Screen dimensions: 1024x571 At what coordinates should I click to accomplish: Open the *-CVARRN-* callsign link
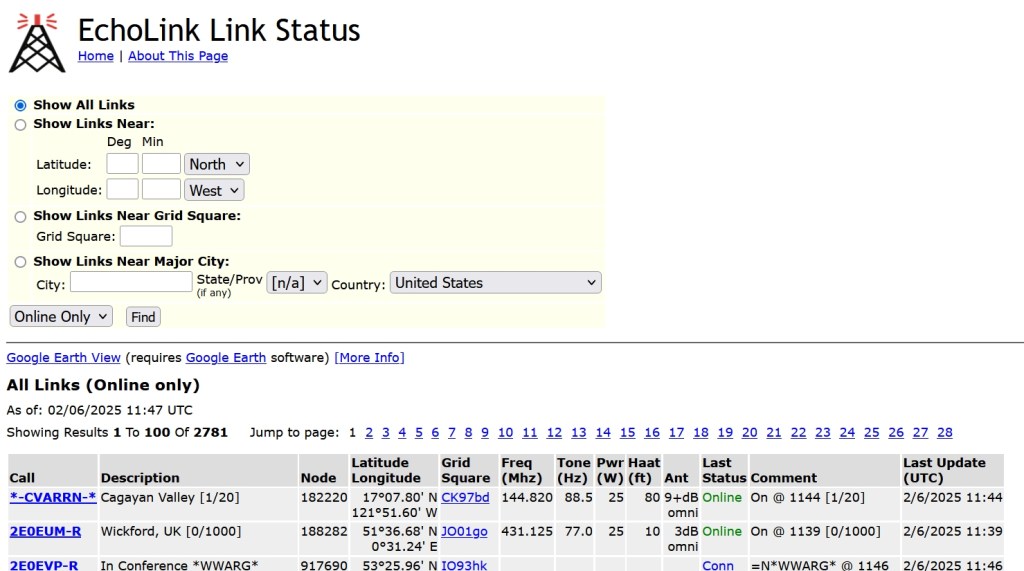pos(53,497)
